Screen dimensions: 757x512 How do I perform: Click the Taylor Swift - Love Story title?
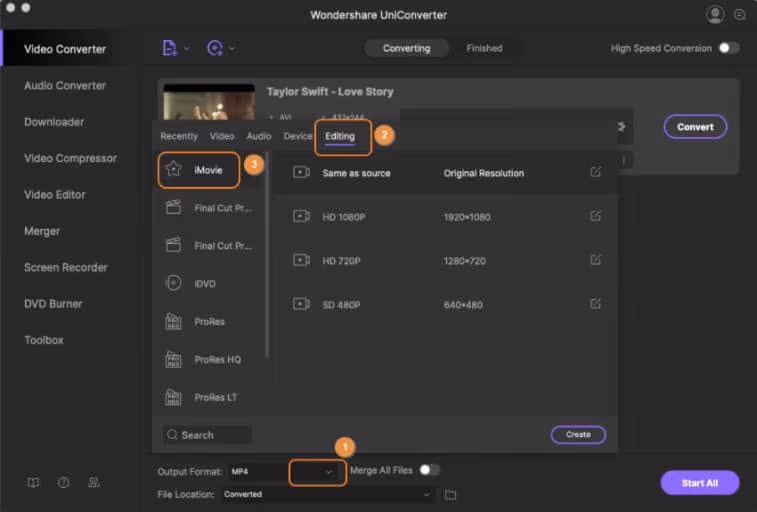coord(330,92)
